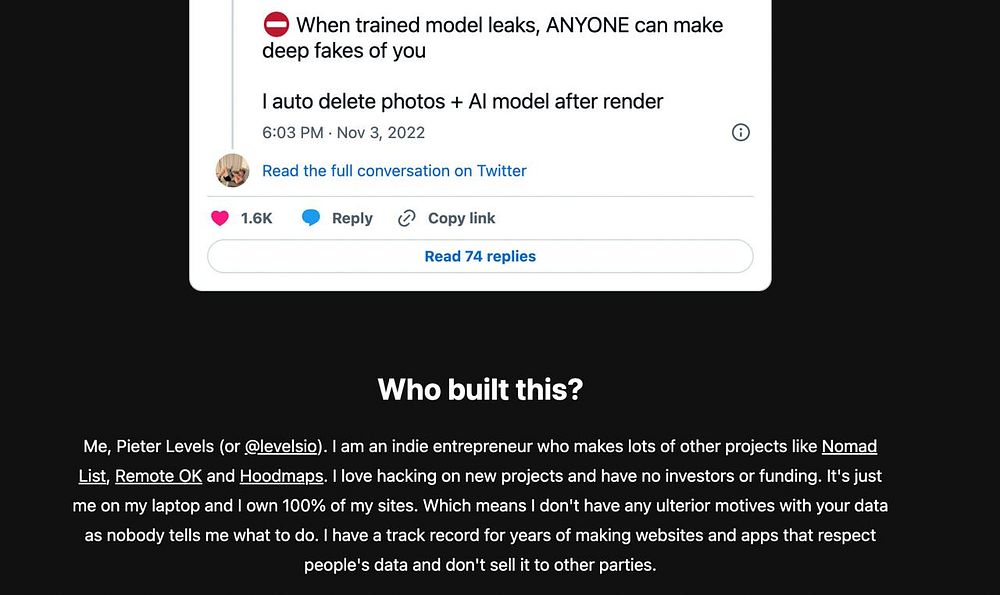The height and width of the screenshot is (595, 1000).
Task: Click the tweet author's avatar thumbnail
Action: 233,170
